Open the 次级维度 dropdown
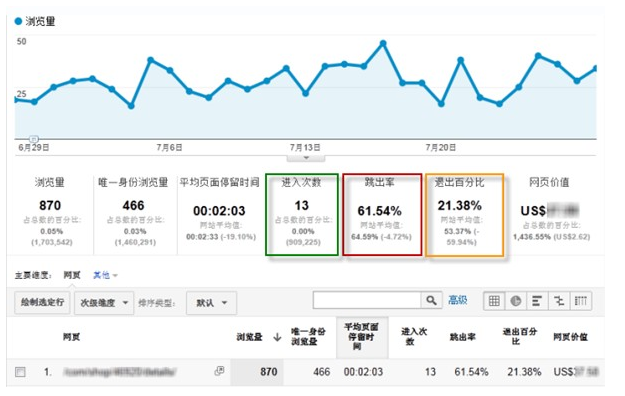625x396 pixels. pyautogui.click(x=104, y=303)
